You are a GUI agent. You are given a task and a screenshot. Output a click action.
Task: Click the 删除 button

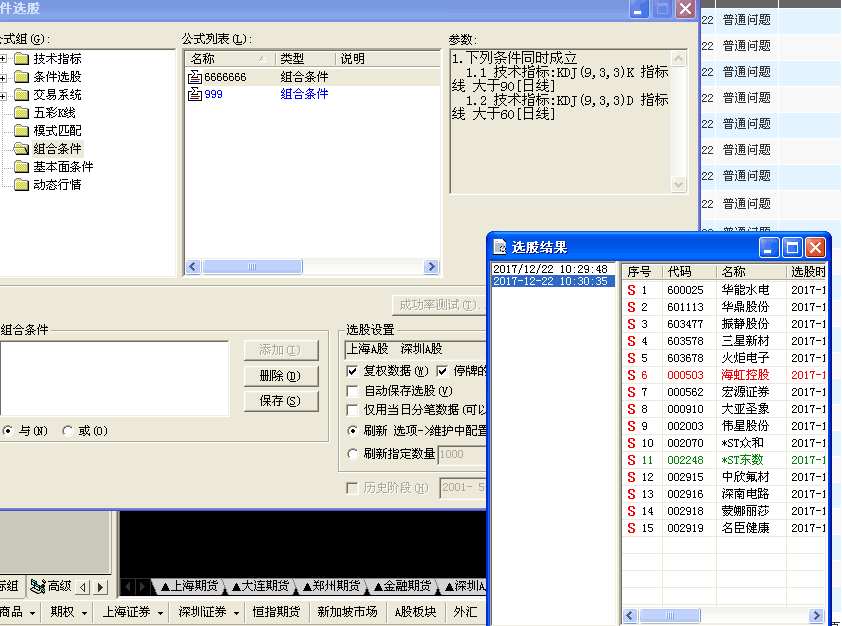click(x=279, y=376)
